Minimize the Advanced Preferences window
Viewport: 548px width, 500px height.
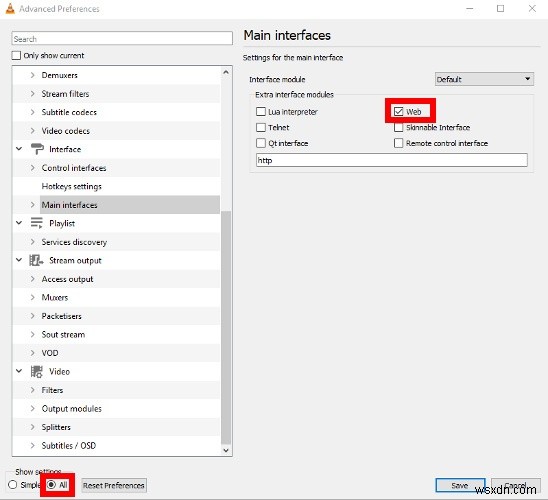470,8
